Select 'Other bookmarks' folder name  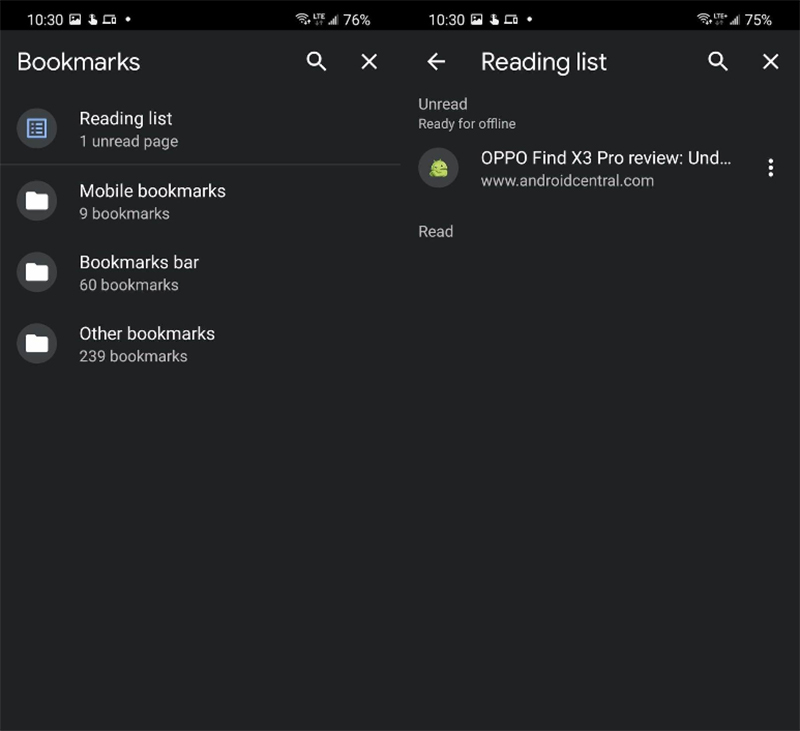(x=147, y=334)
